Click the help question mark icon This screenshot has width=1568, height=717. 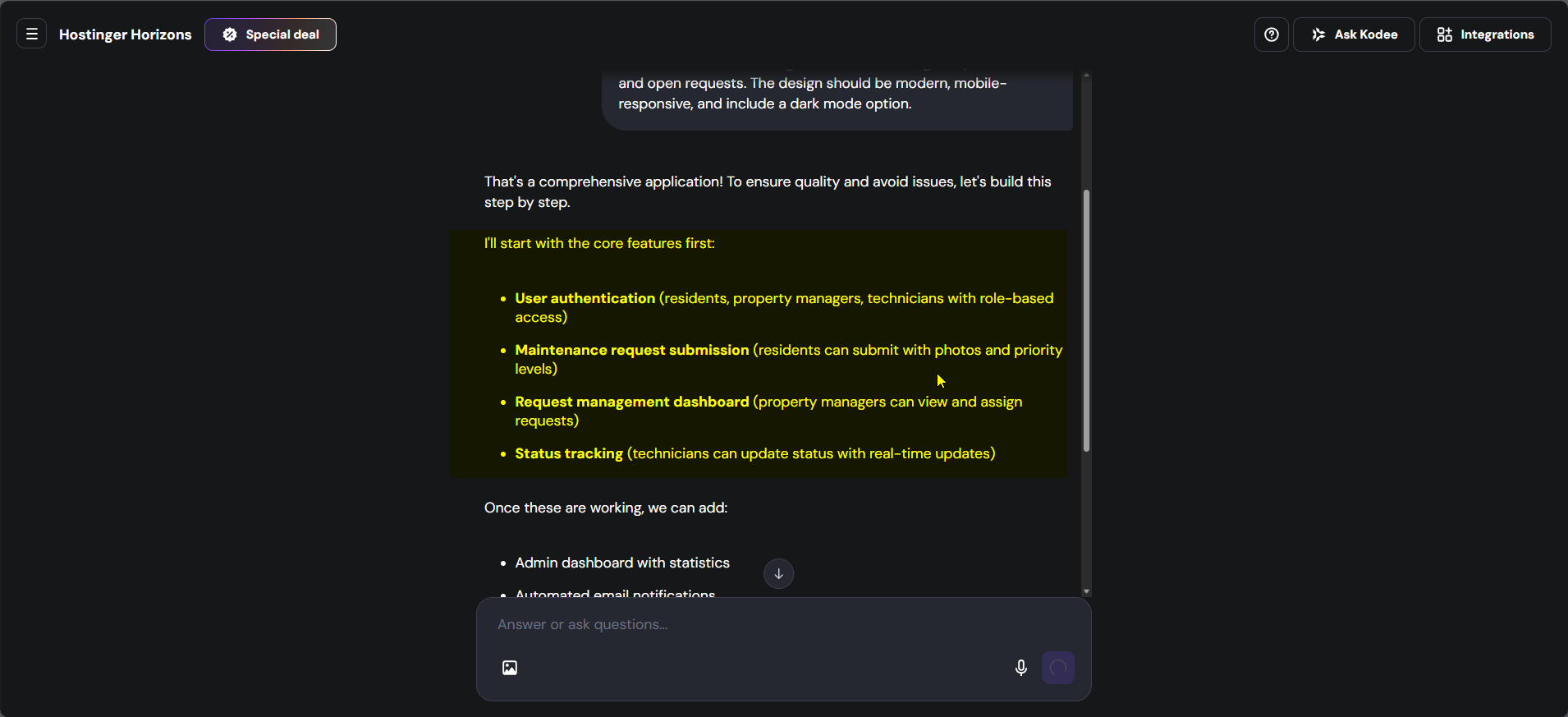point(1272,34)
